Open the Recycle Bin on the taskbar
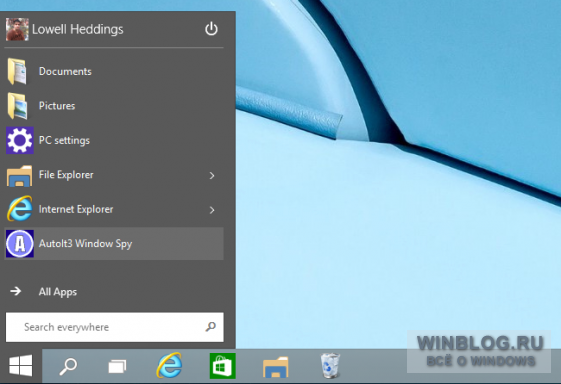The width and height of the screenshot is (561, 384). [330, 365]
